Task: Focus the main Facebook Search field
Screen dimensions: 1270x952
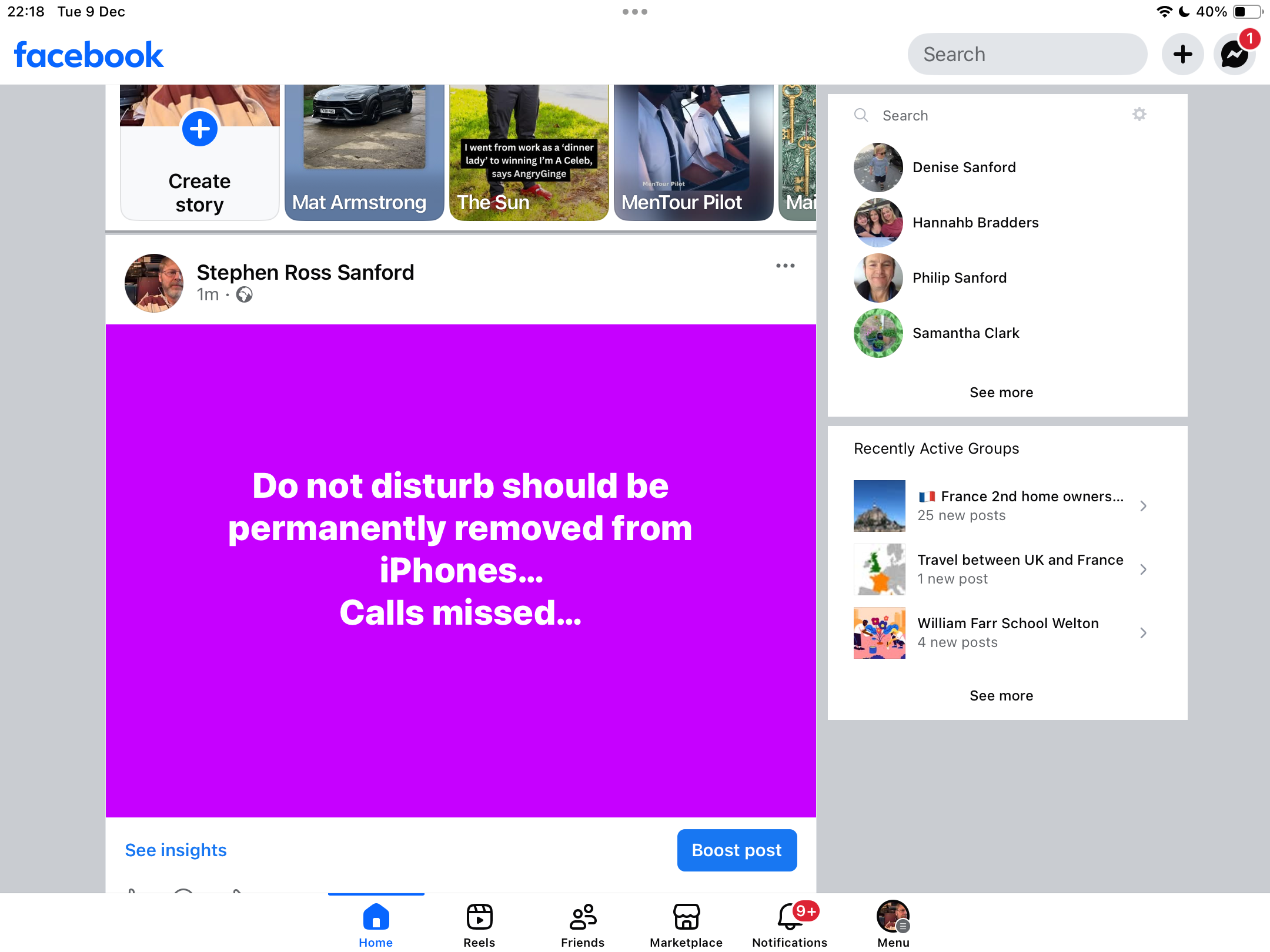Action: pyautogui.click(x=1027, y=55)
